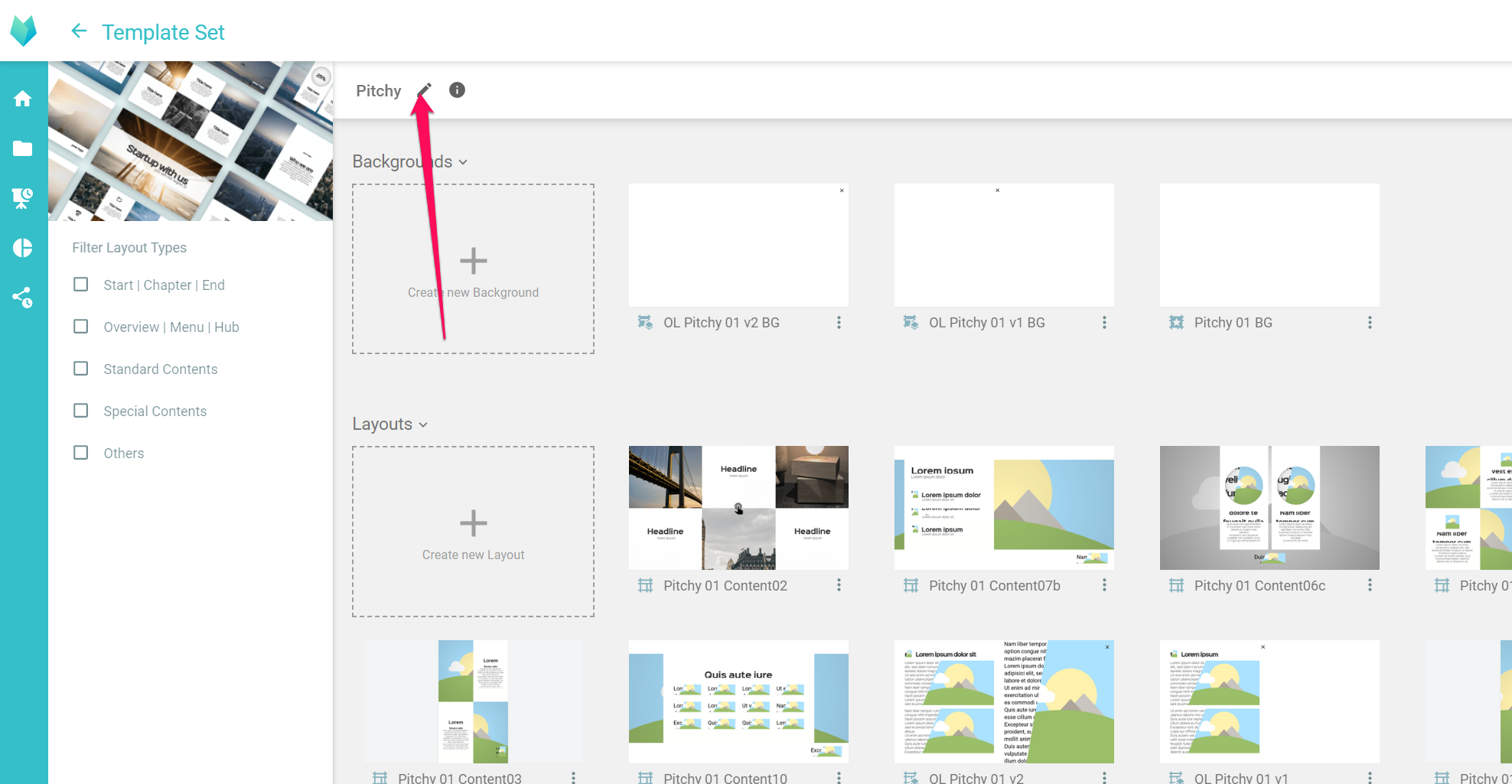The height and width of the screenshot is (784, 1512).
Task: Click the Filter Layout Types heading
Action: point(129,248)
